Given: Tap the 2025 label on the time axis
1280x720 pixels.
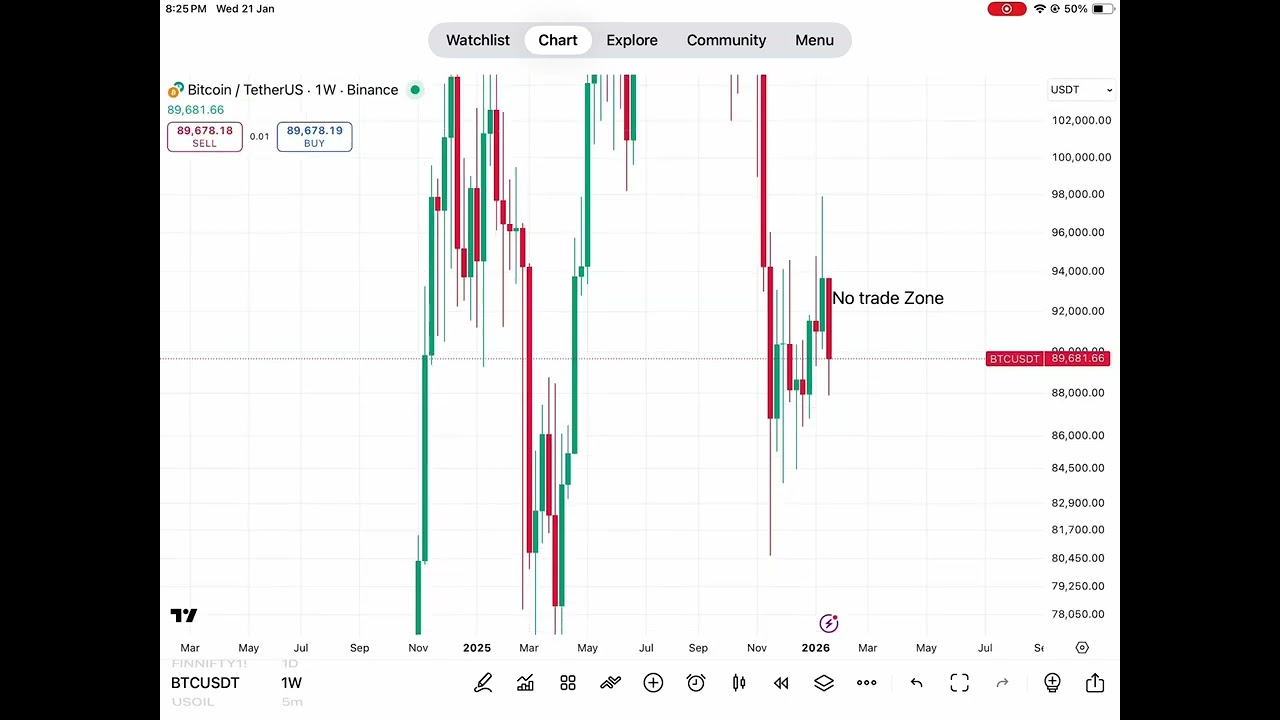Looking at the screenshot, I should tap(477, 648).
